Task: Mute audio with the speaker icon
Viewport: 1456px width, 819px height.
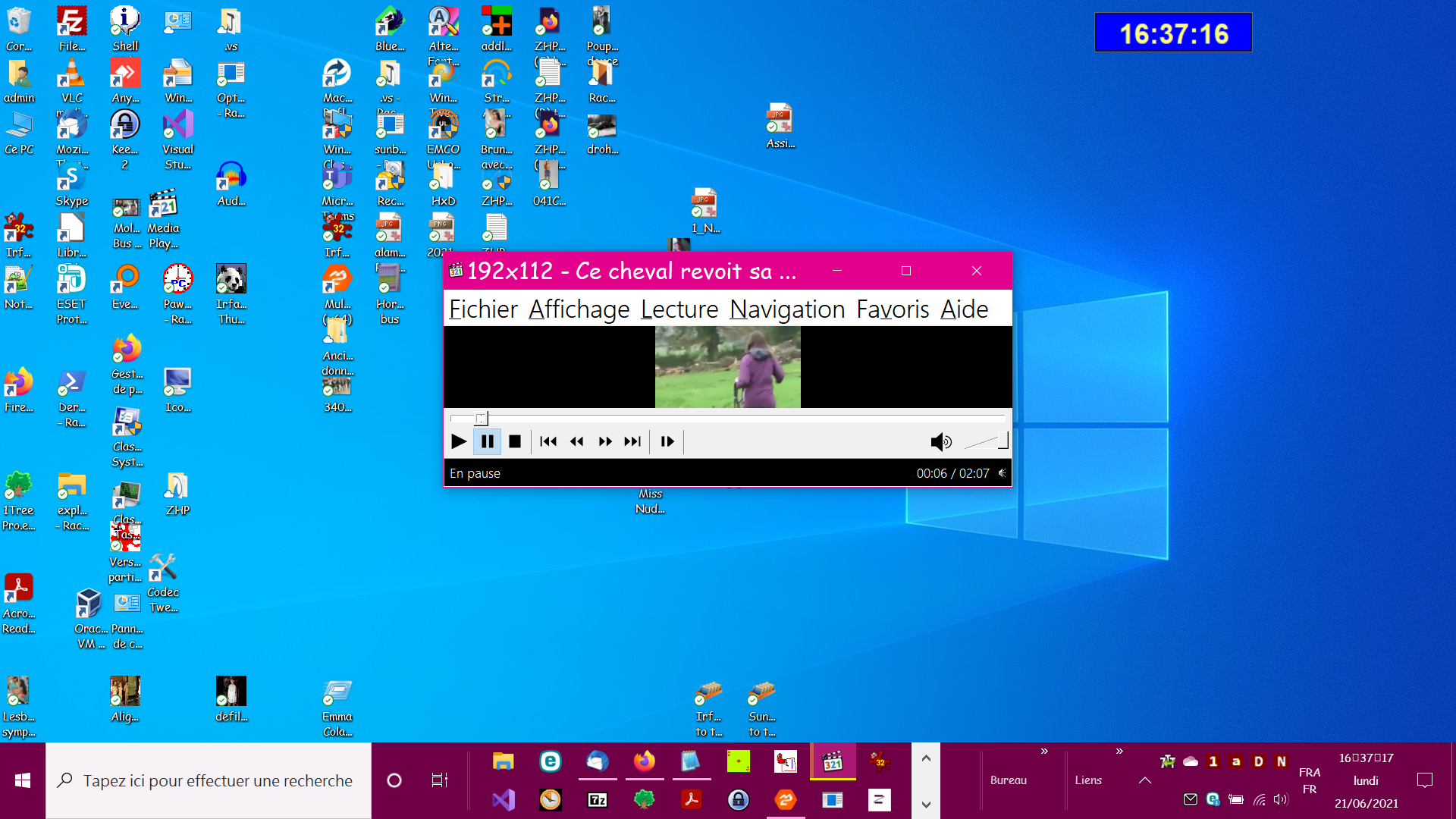Action: (x=940, y=441)
